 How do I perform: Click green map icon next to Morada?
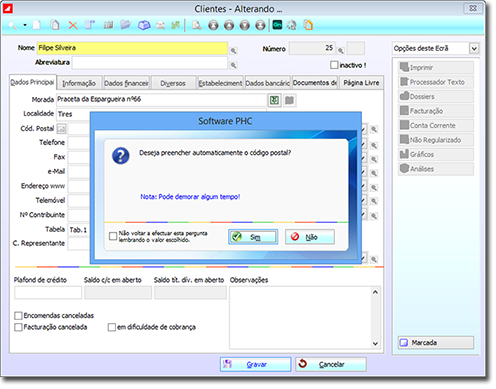[274, 100]
